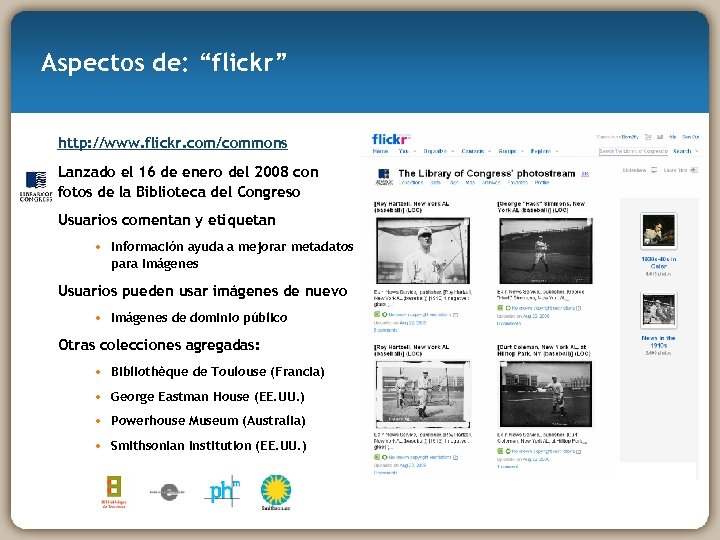
Task: Click the Share This icon
Action: (694, 170)
